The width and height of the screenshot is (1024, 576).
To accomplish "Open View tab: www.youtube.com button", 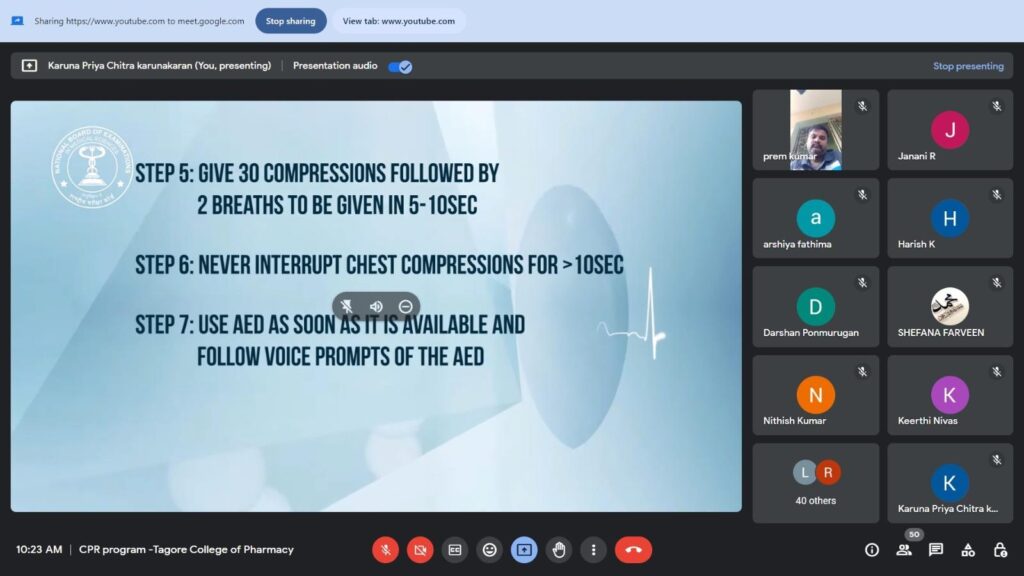I will click(398, 21).
